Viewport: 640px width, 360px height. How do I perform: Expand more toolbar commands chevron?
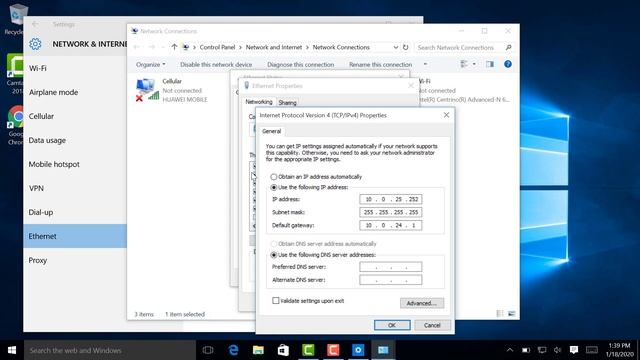(x=425, y=64)
